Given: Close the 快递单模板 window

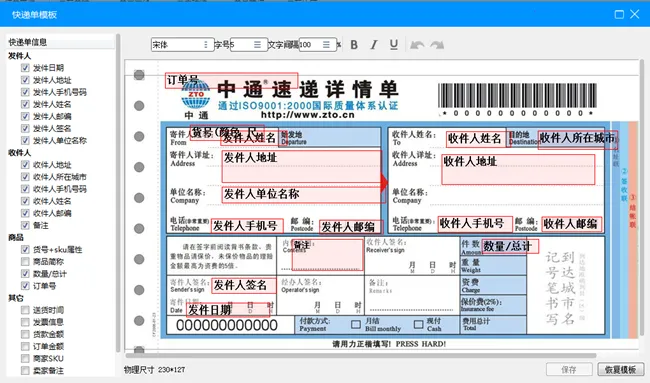Looking at the screenshot, I should pyautogui.click(x=635, y=15).
